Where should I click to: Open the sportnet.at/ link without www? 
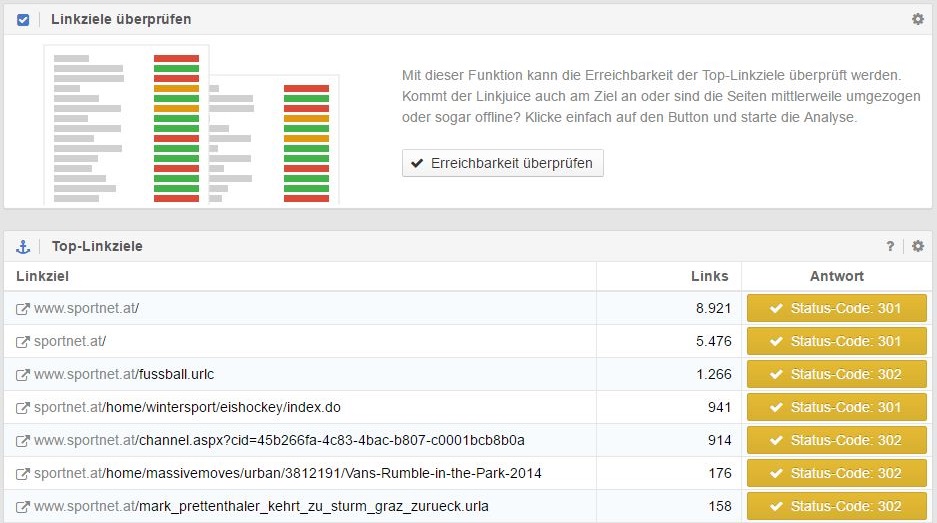(x=70, y=342)
